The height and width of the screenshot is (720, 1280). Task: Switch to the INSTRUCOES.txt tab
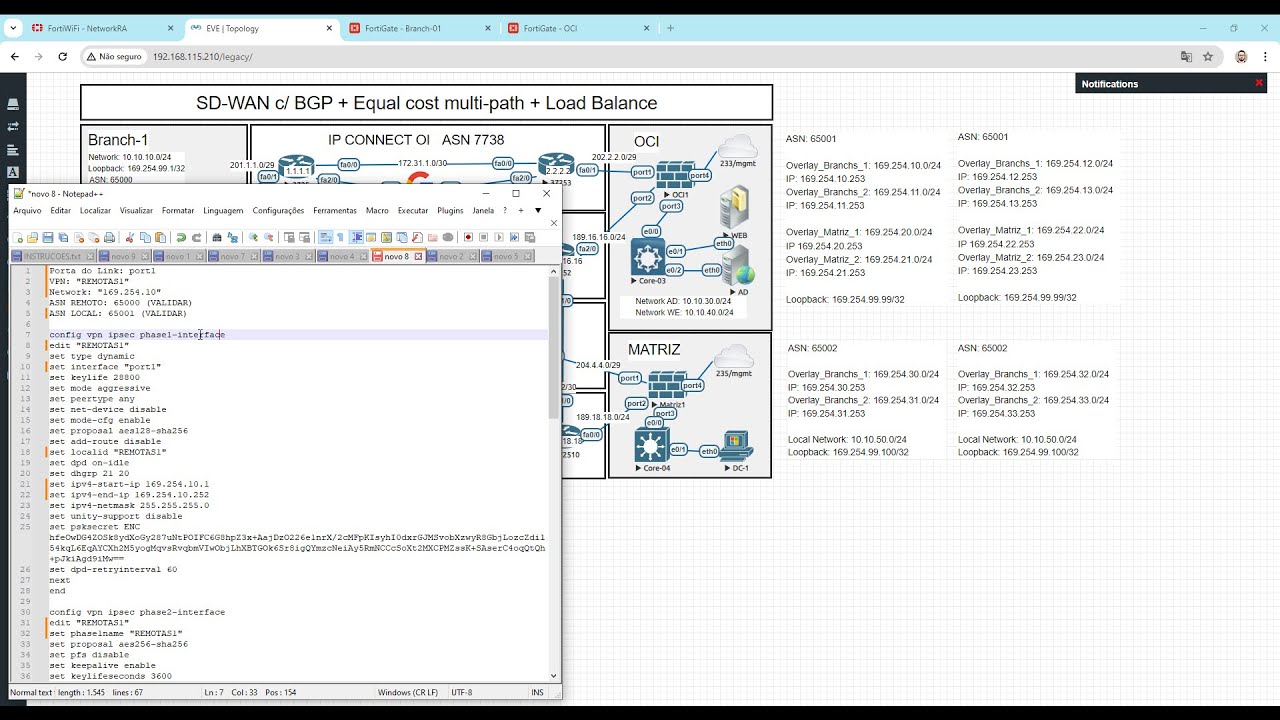pyautogui.click(x=52, y=256)
